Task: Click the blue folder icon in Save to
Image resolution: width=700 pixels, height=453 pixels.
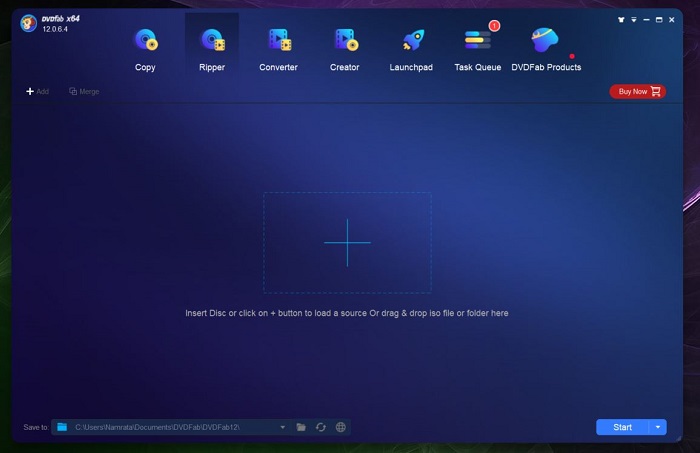Action: [62, 427]
